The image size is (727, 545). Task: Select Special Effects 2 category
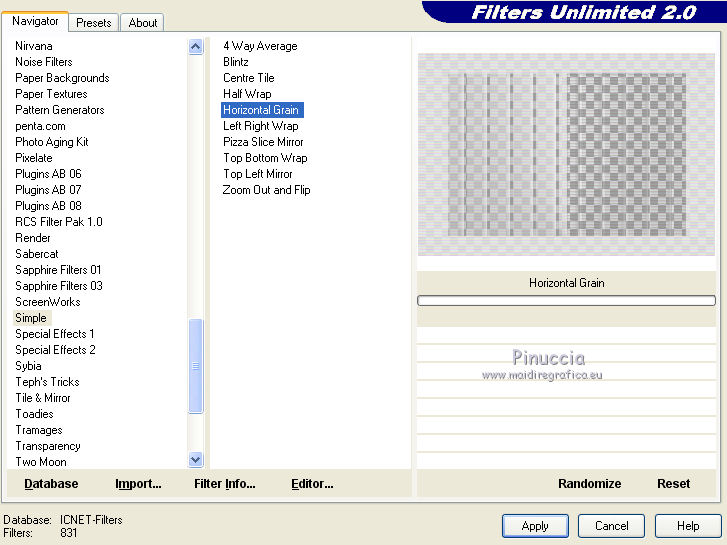[x=55, y=350]
